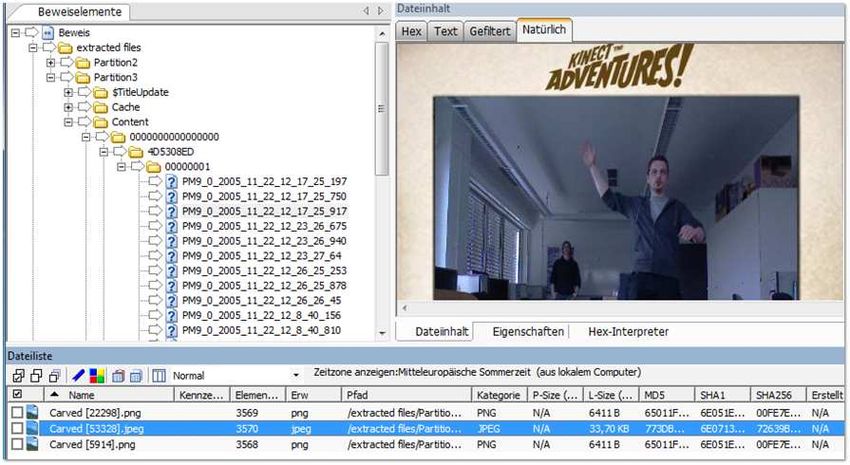Expand the Cache node
850x465 pixels.
(x=68, y=107)
